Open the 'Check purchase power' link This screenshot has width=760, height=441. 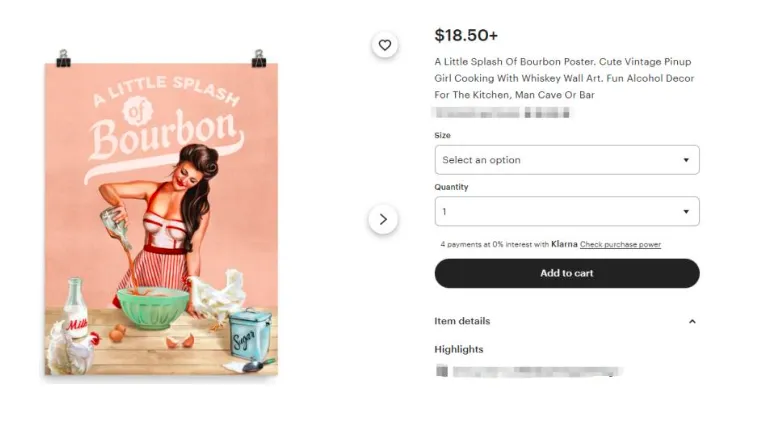click(620, 244)
